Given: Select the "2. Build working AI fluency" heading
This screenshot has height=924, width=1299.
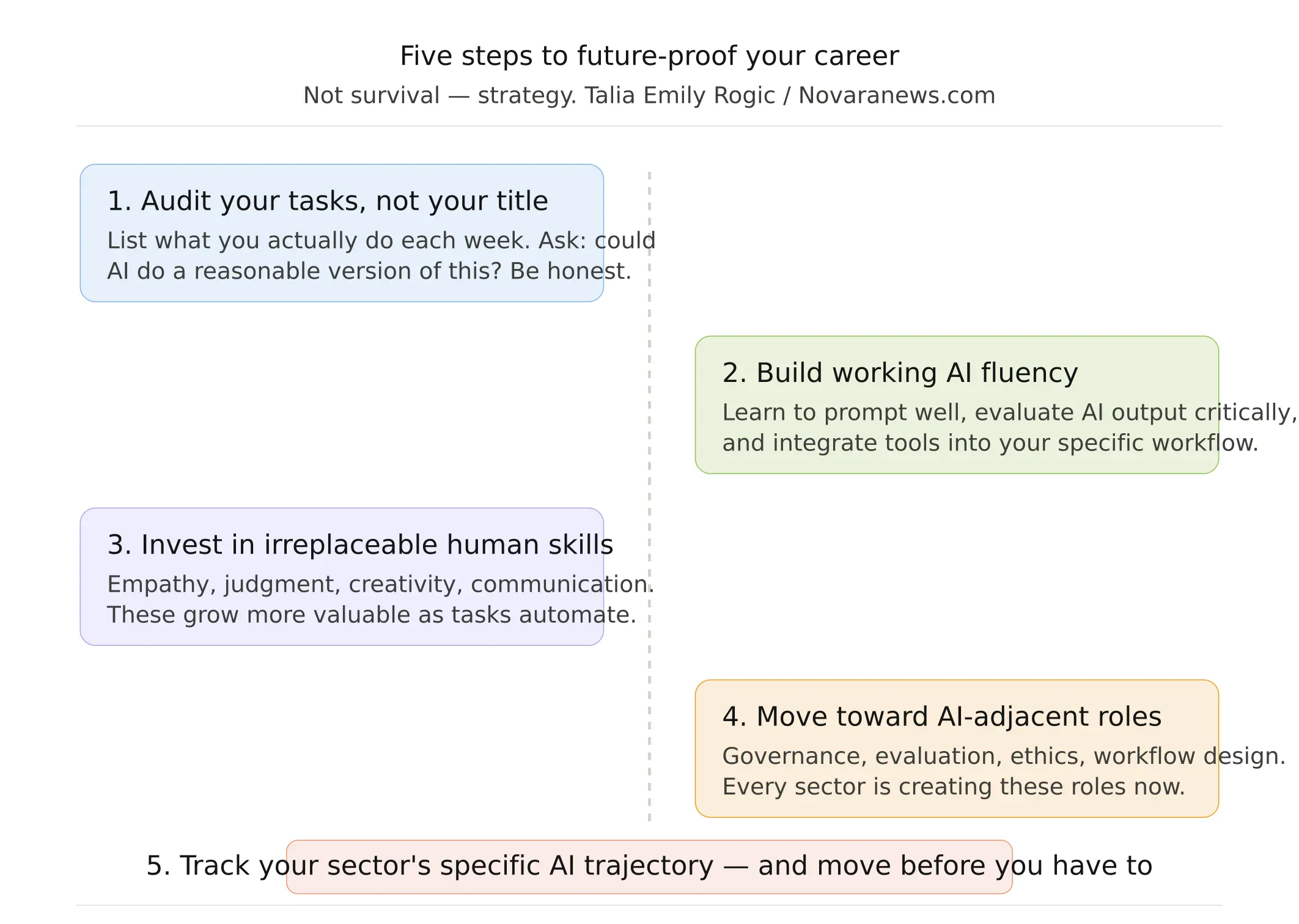Looking at the screenshot, I should tap(900, 373).
